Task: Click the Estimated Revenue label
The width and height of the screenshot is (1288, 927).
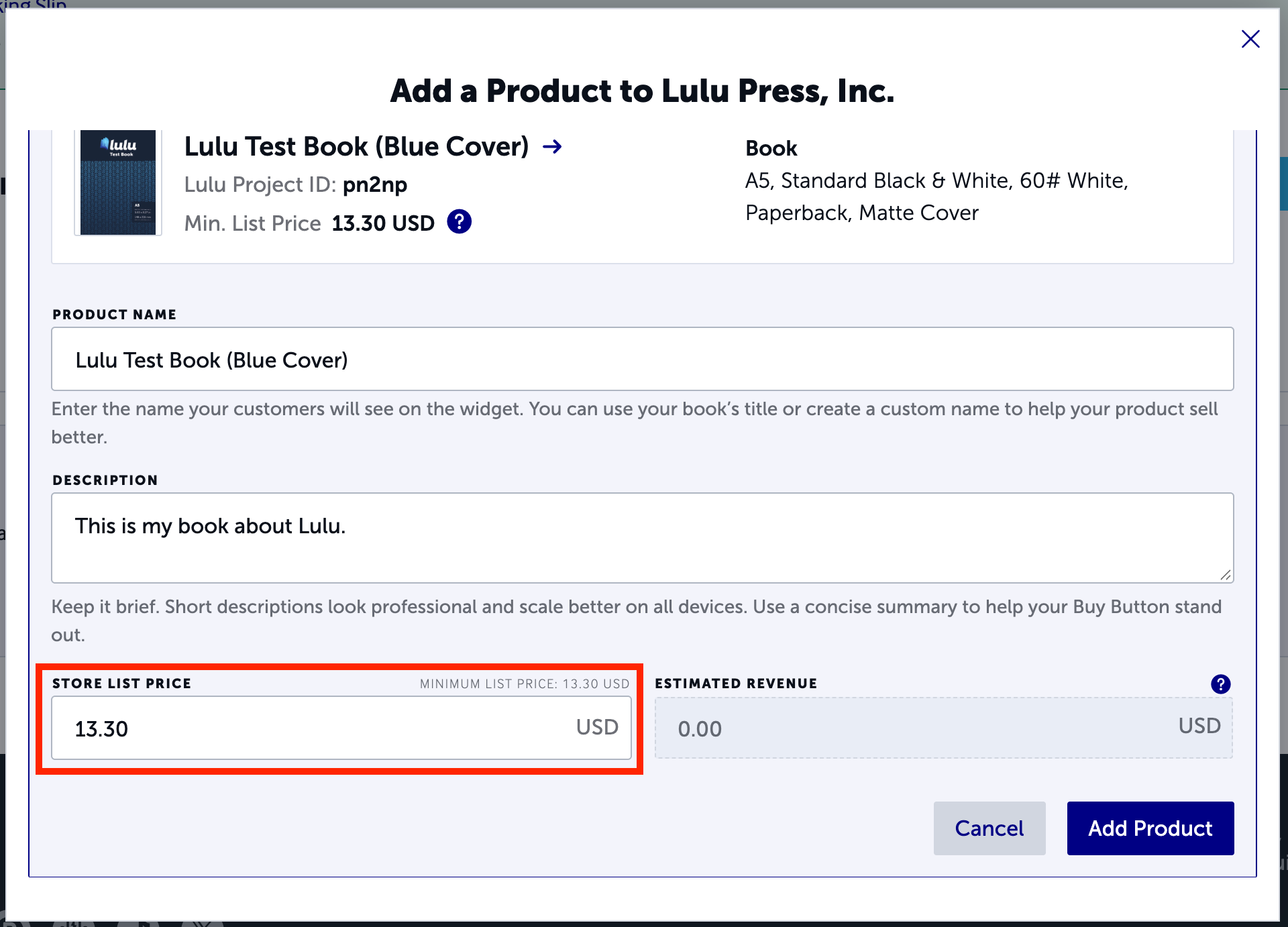Action: coord(736,684)
